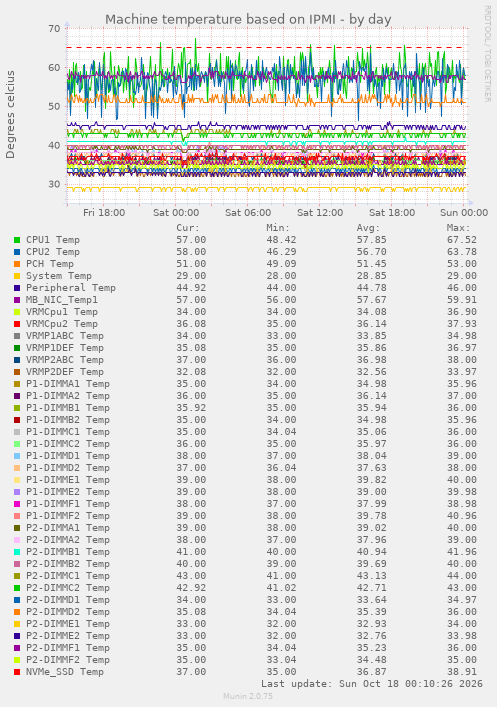This screenshot has height=707, width=497.
Task: Click the 'VRMP2DEF Temp' legend label
Action: (x=64, y=372)
